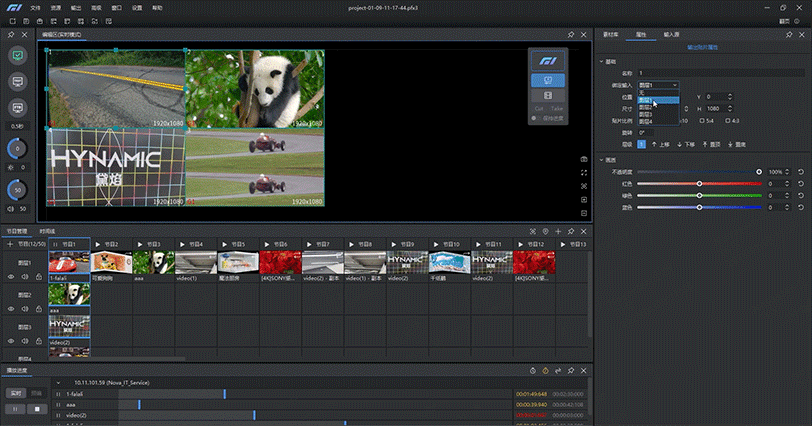Click the top round screen icon in the left sidebar
The image size is (812, 426).
pyautogui.click(x=19, y=55)
